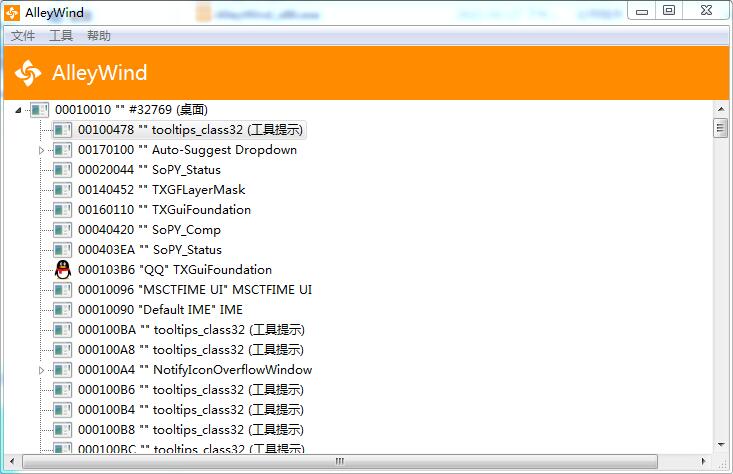Click the vertical scrollbar thumb
Image resolution: width=733 pixels, height=474 pixels.
click(x=721, y=128)
